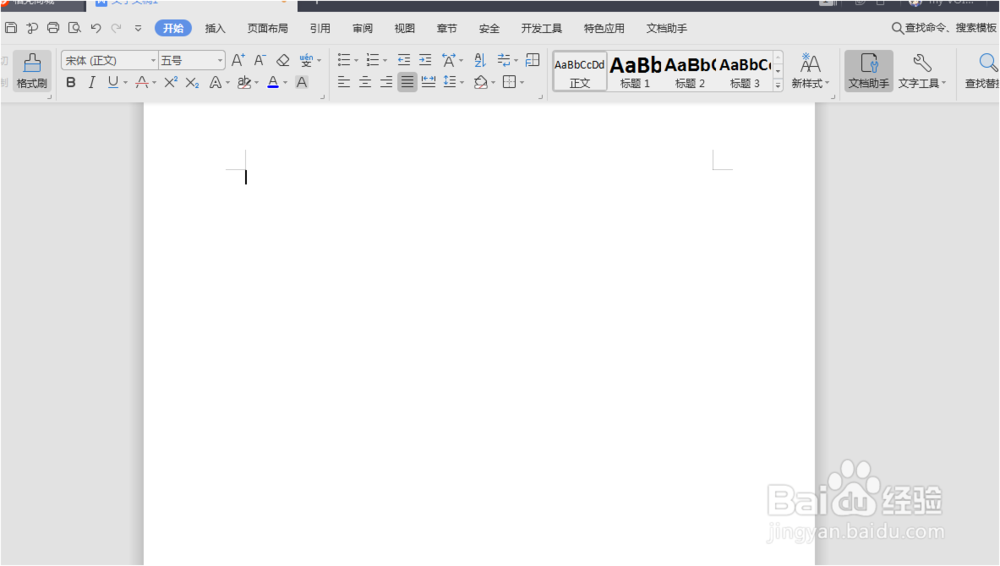Switch to the 开始 (Home) tab

click(x=173, y=28)
